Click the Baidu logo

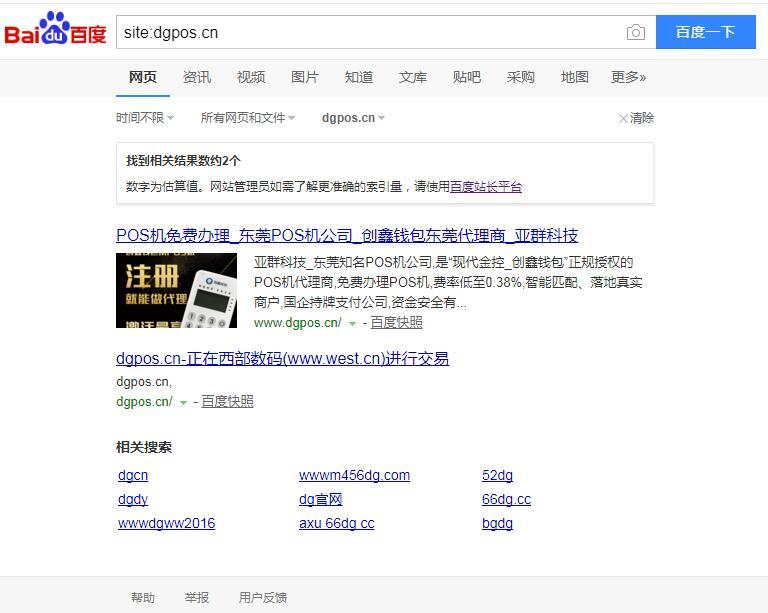pyautogui.click(x=55, y=28)
